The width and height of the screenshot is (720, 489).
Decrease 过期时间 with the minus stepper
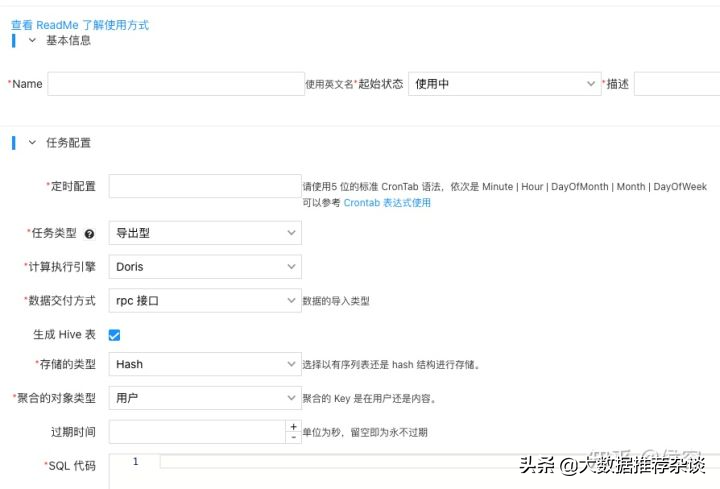[293, 438]
